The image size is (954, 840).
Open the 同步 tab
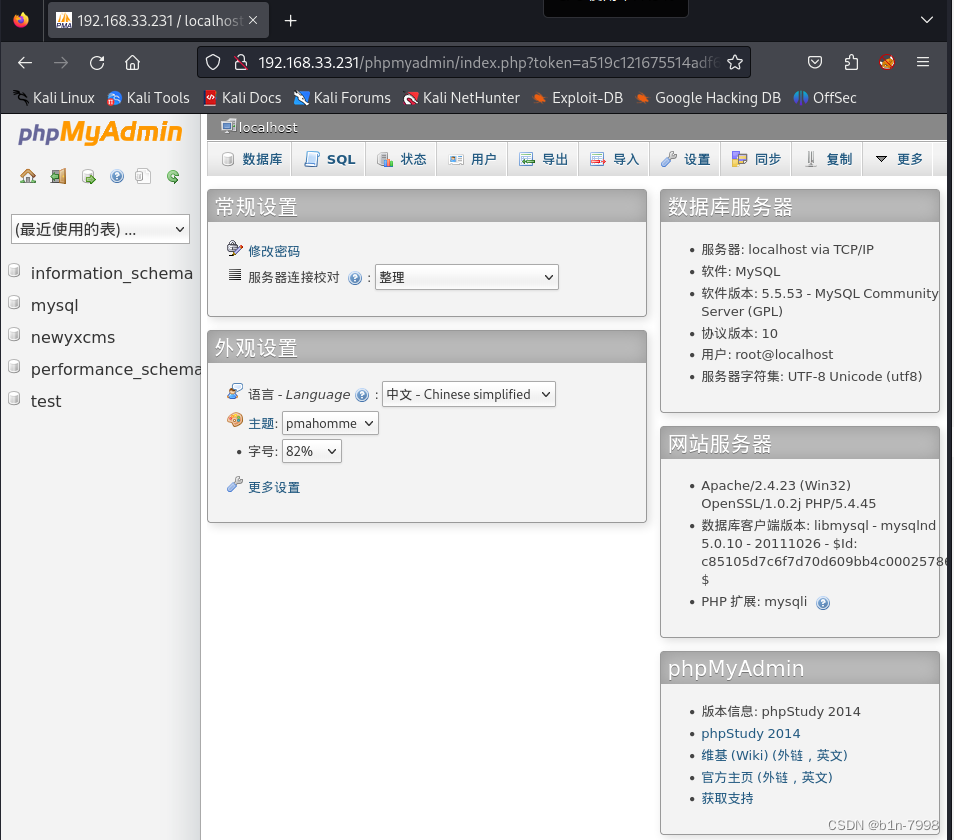point(756,159)
